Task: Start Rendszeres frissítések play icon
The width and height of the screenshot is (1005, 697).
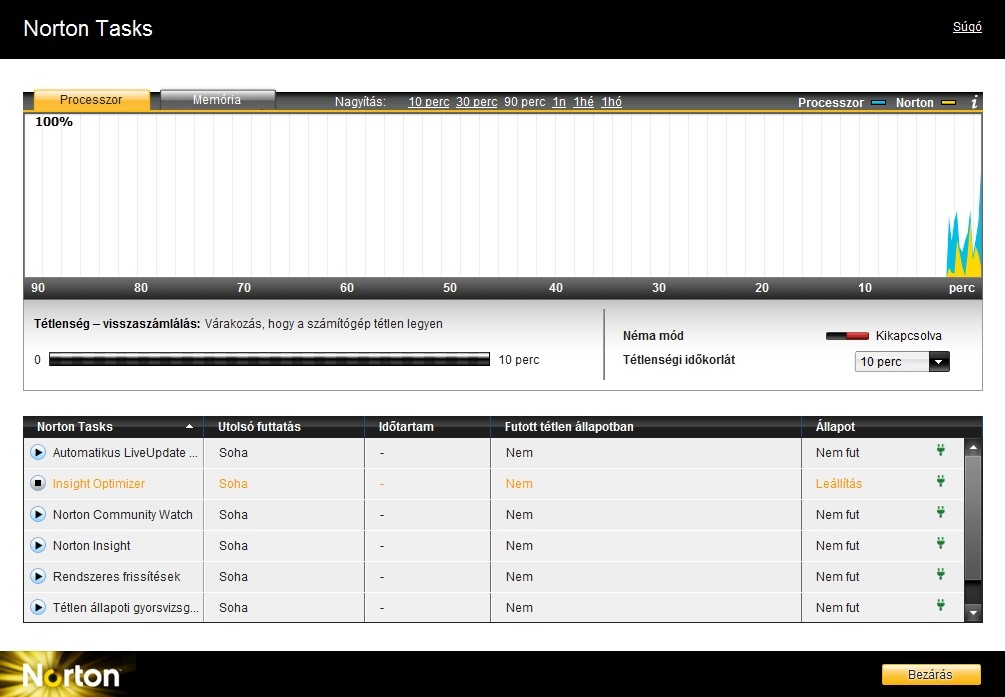Action: click(38, 576)
